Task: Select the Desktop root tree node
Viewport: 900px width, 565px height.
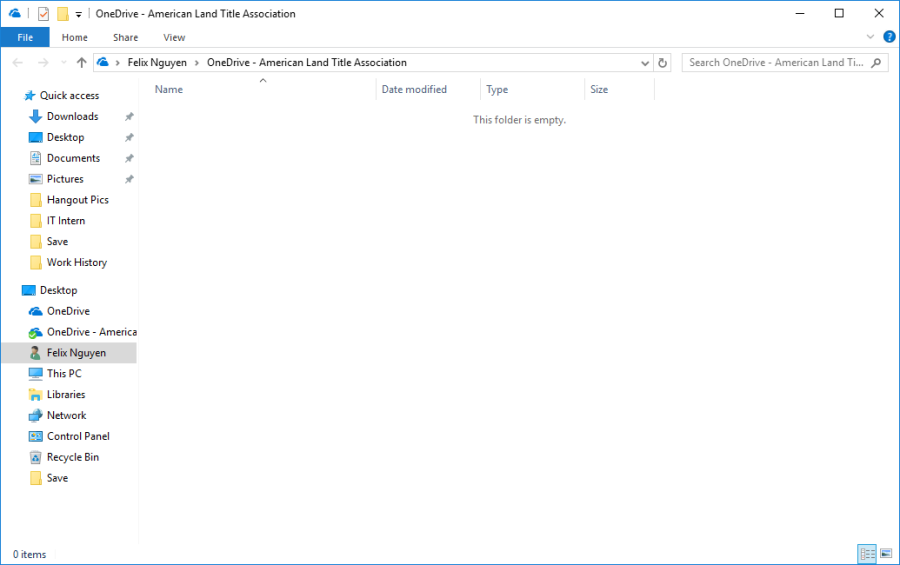Action: (58, 290)
